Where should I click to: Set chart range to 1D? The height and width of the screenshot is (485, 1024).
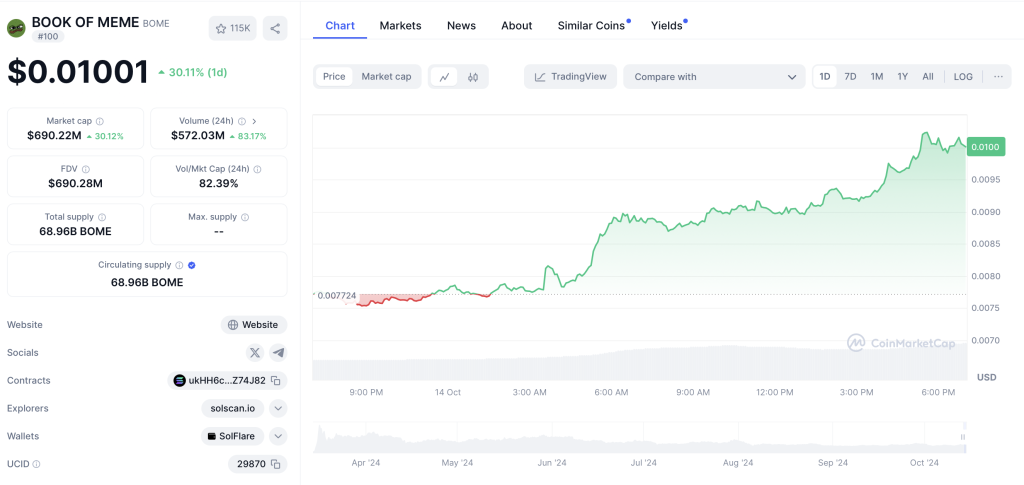pyautogui.click(x=825, y=77)
